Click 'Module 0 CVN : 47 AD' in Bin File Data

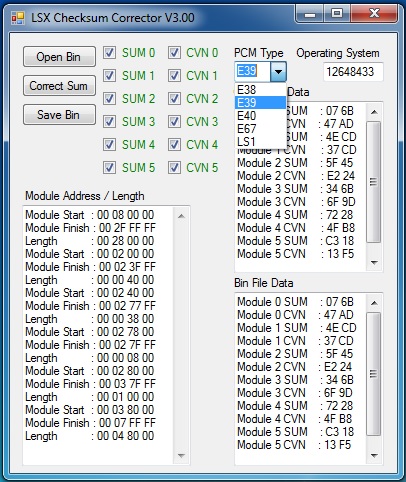[295, 315]
